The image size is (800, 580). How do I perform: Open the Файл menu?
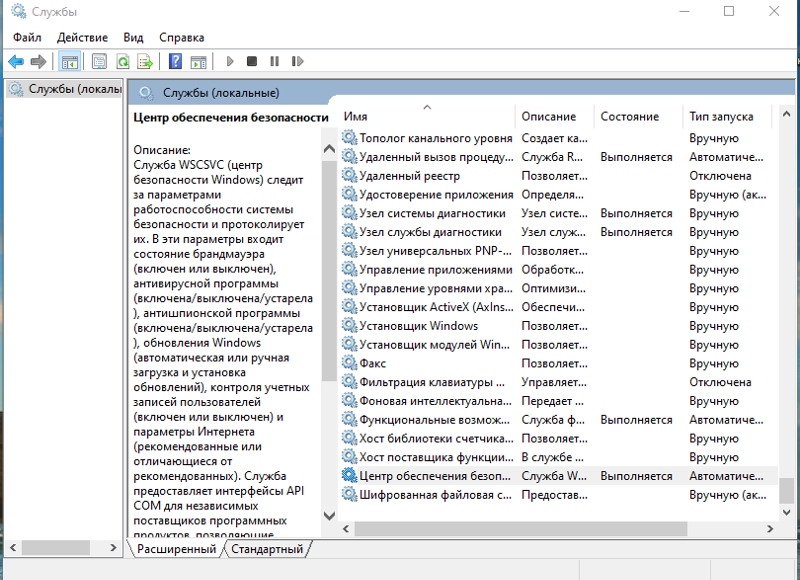27,37
